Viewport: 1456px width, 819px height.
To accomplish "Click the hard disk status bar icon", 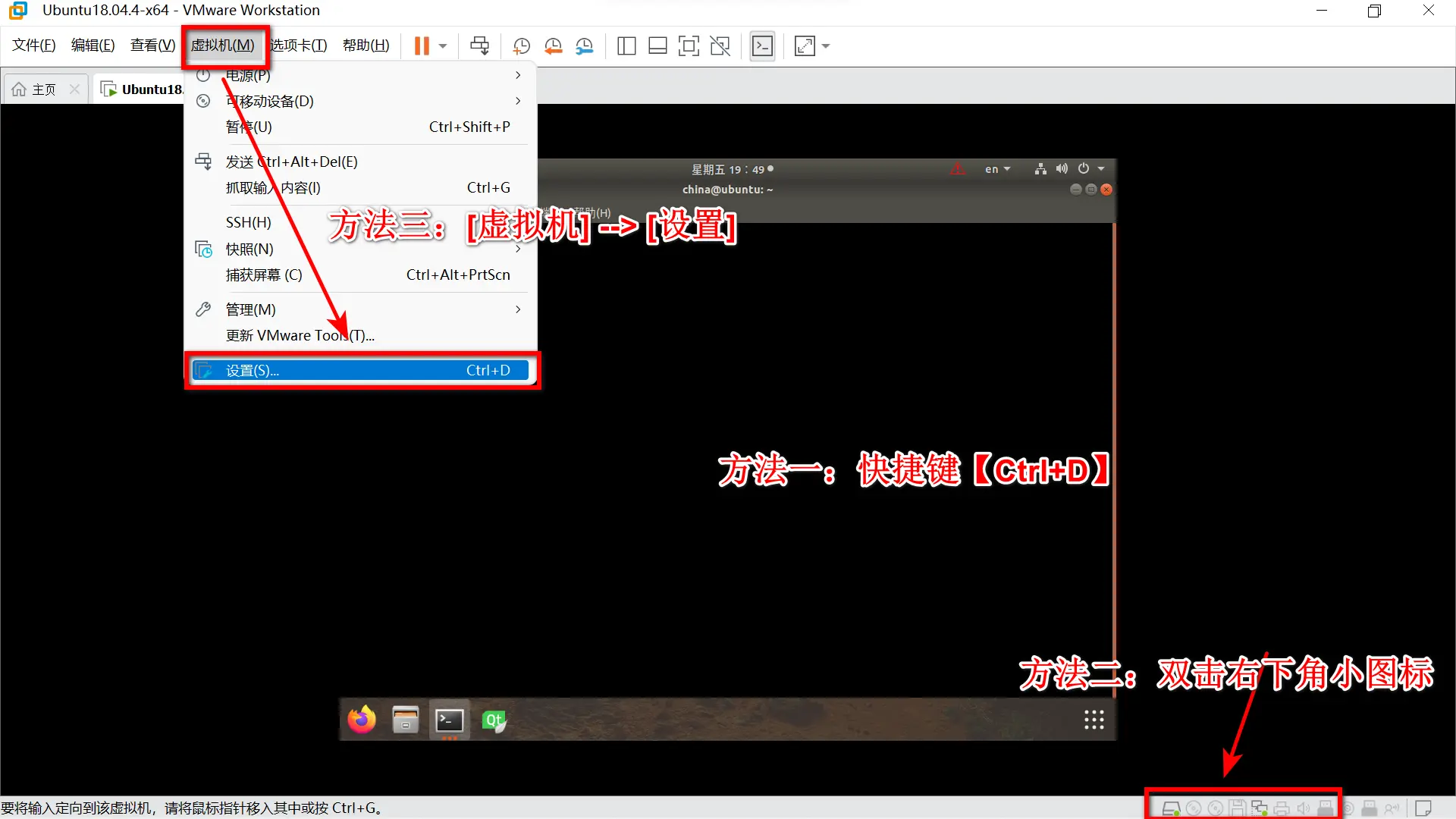I will (1171, 808).
